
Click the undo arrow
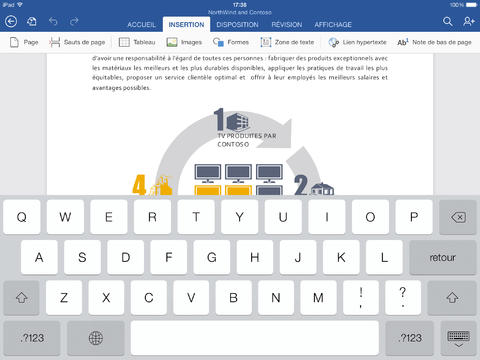(x=53, y=22)
